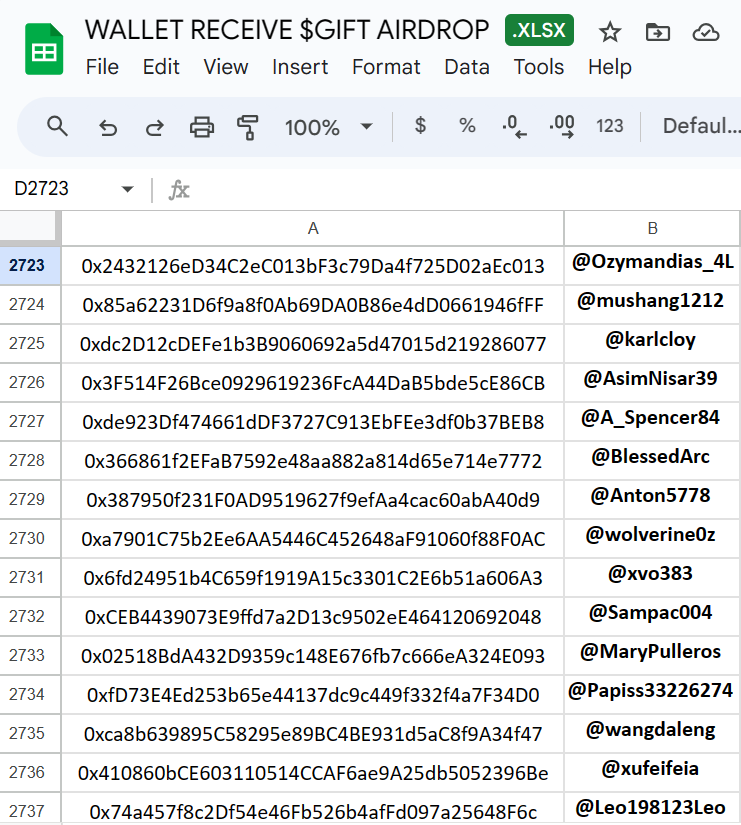Select row 2734 header

[x=31, y=694]
